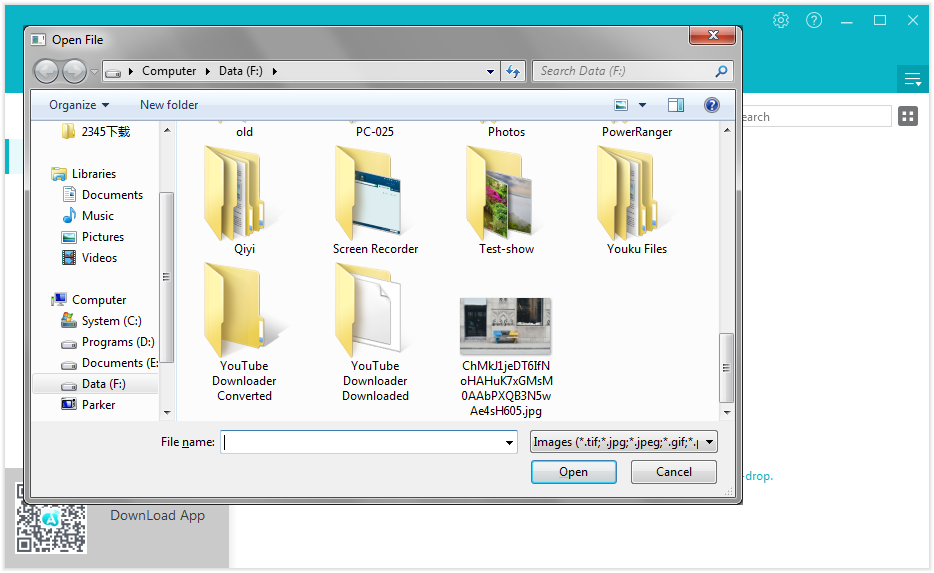The image size is (934, 573).
Task: Open help icon in main app window
Action: (x=814, y=20)
